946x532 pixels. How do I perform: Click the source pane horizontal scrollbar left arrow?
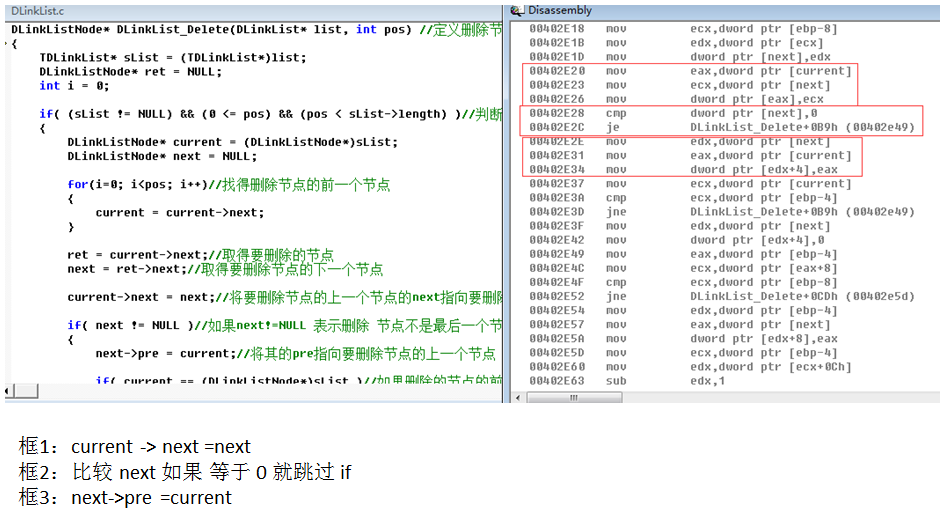click(x=8, y=391)
